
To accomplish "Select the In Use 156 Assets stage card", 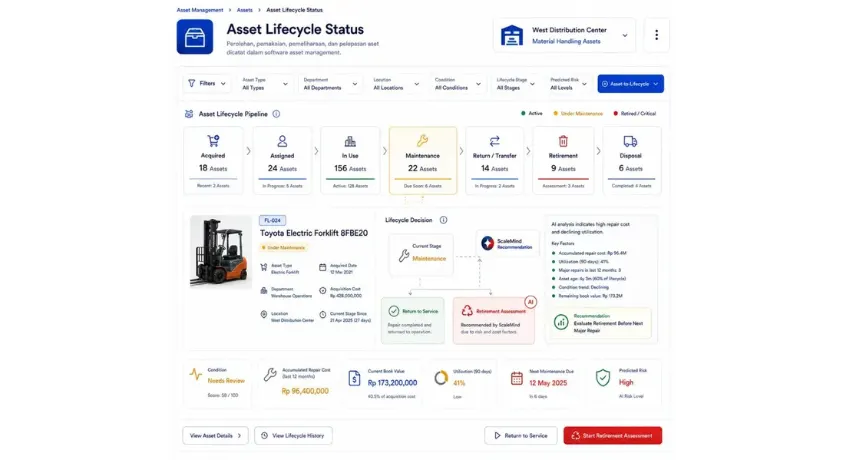I will pyautogui.click(x=350, y=160).
